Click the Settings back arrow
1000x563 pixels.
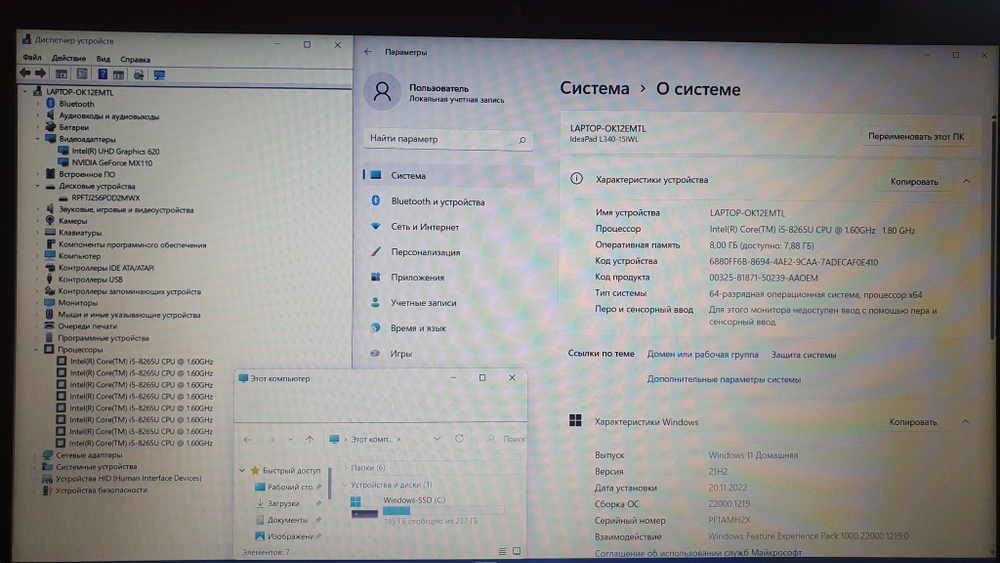pos(368,52)
